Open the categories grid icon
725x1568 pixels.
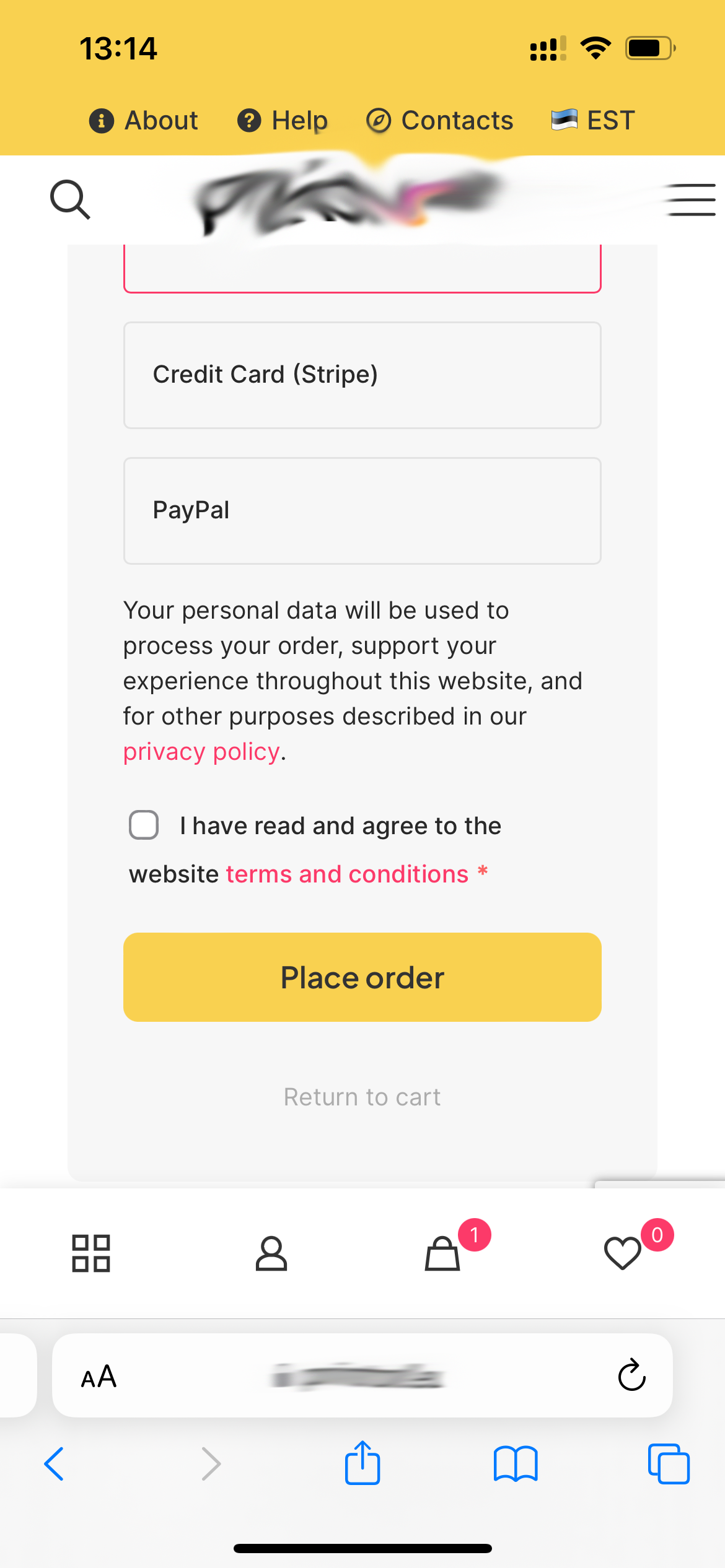tap(91, 1253)
